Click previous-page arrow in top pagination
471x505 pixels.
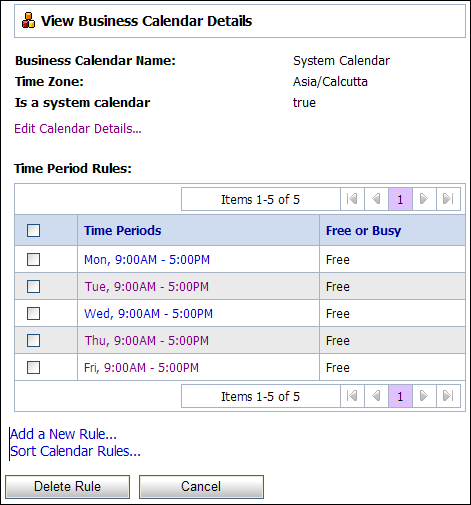376,199
